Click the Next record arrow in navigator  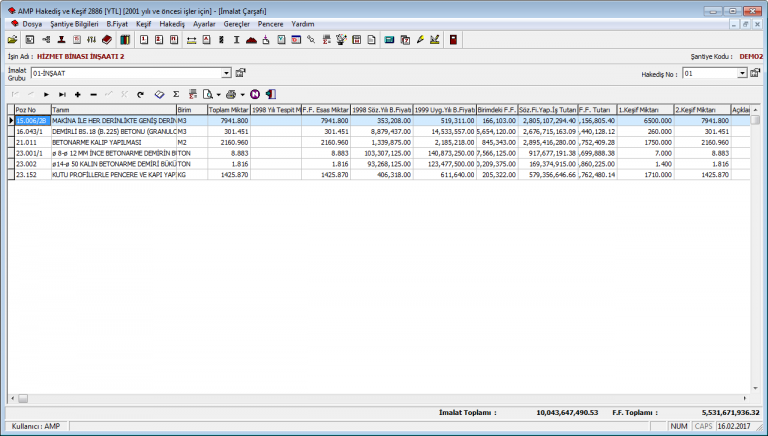tap(46, 93)
